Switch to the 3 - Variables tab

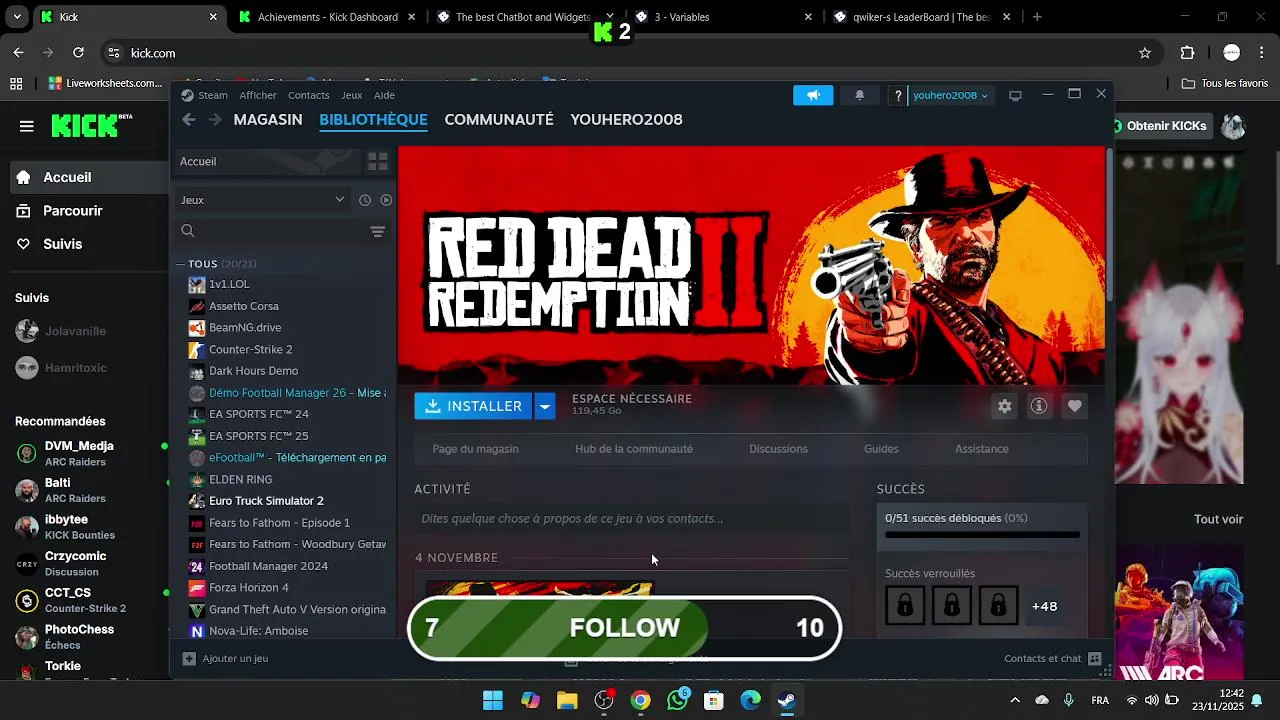(x=724, y=17)
